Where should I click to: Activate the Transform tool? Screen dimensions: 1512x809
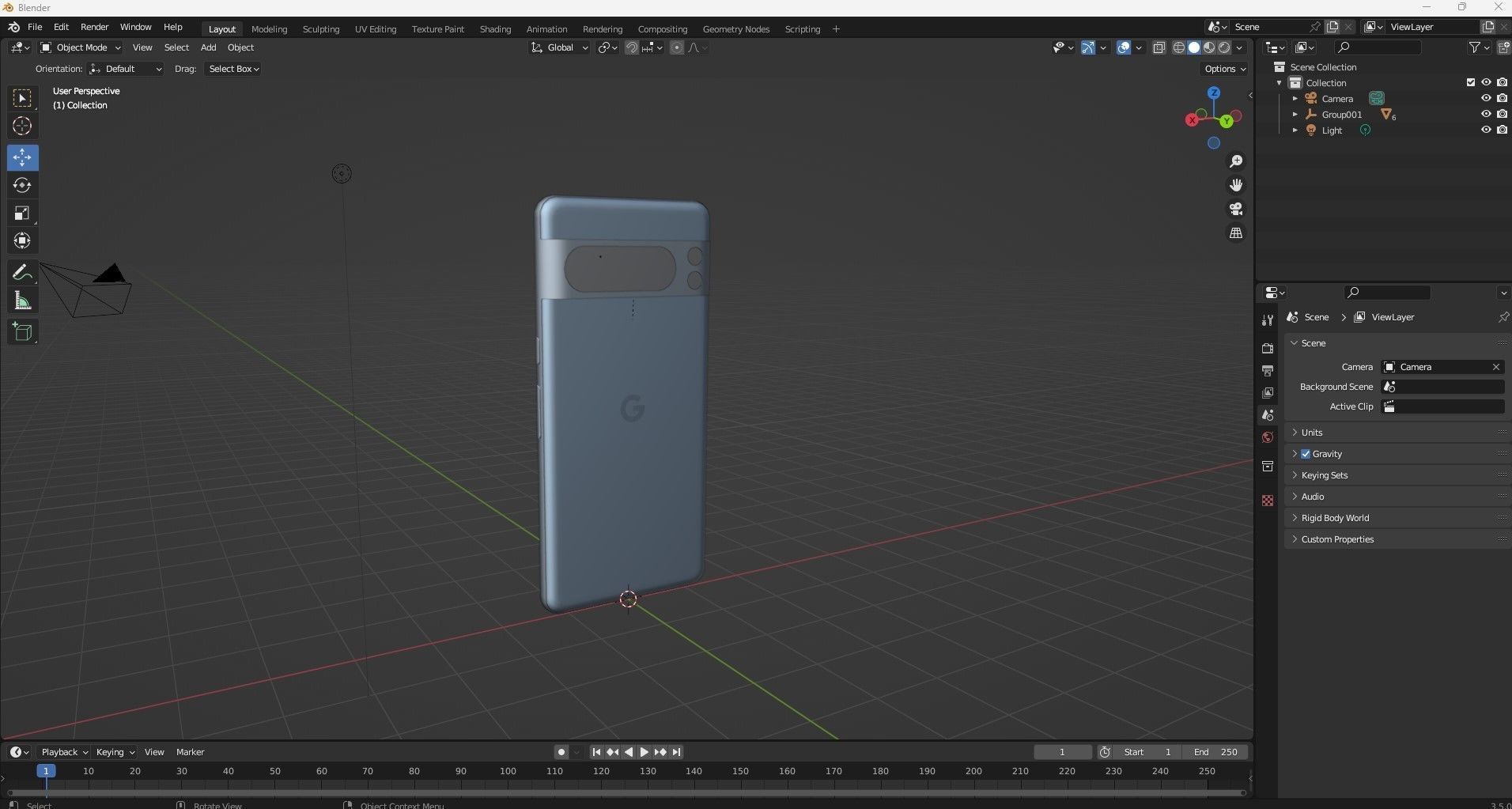point(22,240)
